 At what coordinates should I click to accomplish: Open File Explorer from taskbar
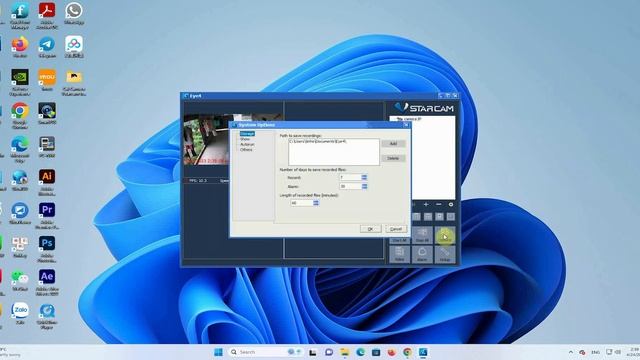[344, 352]
